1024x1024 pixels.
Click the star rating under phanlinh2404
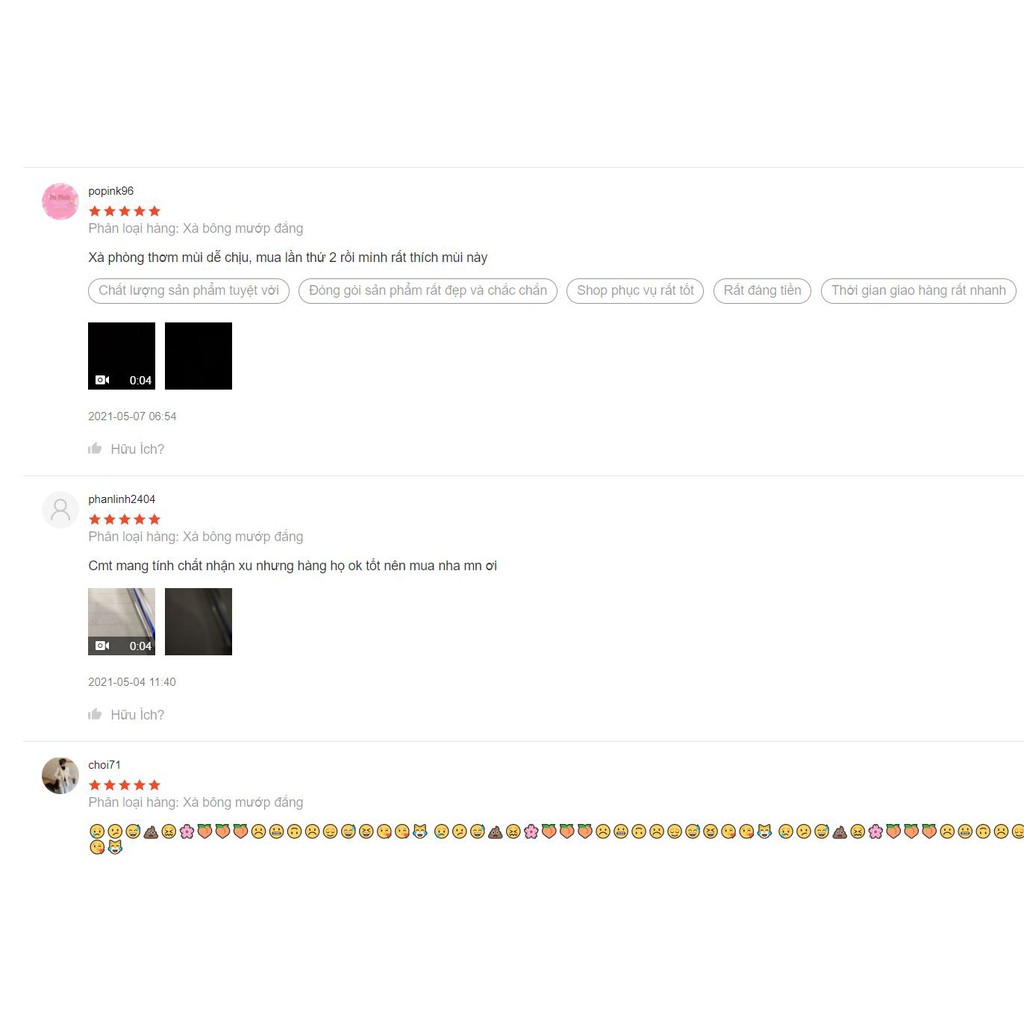[x=124, y=519]
